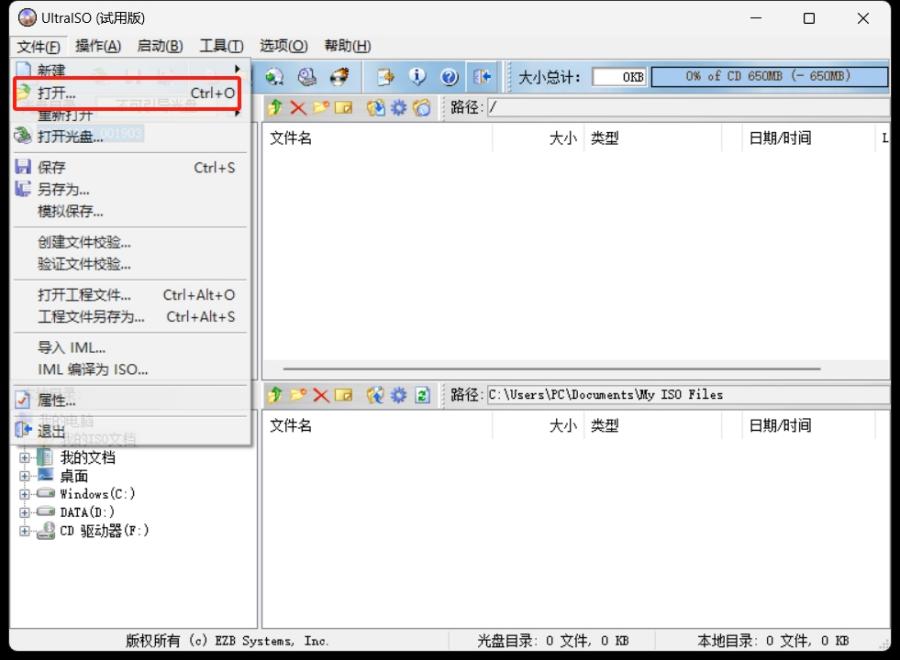The height and width of the screenshot is (660, 900).
Task: Click the floppy disk icon beside 保存
Action: coord(23,167)
